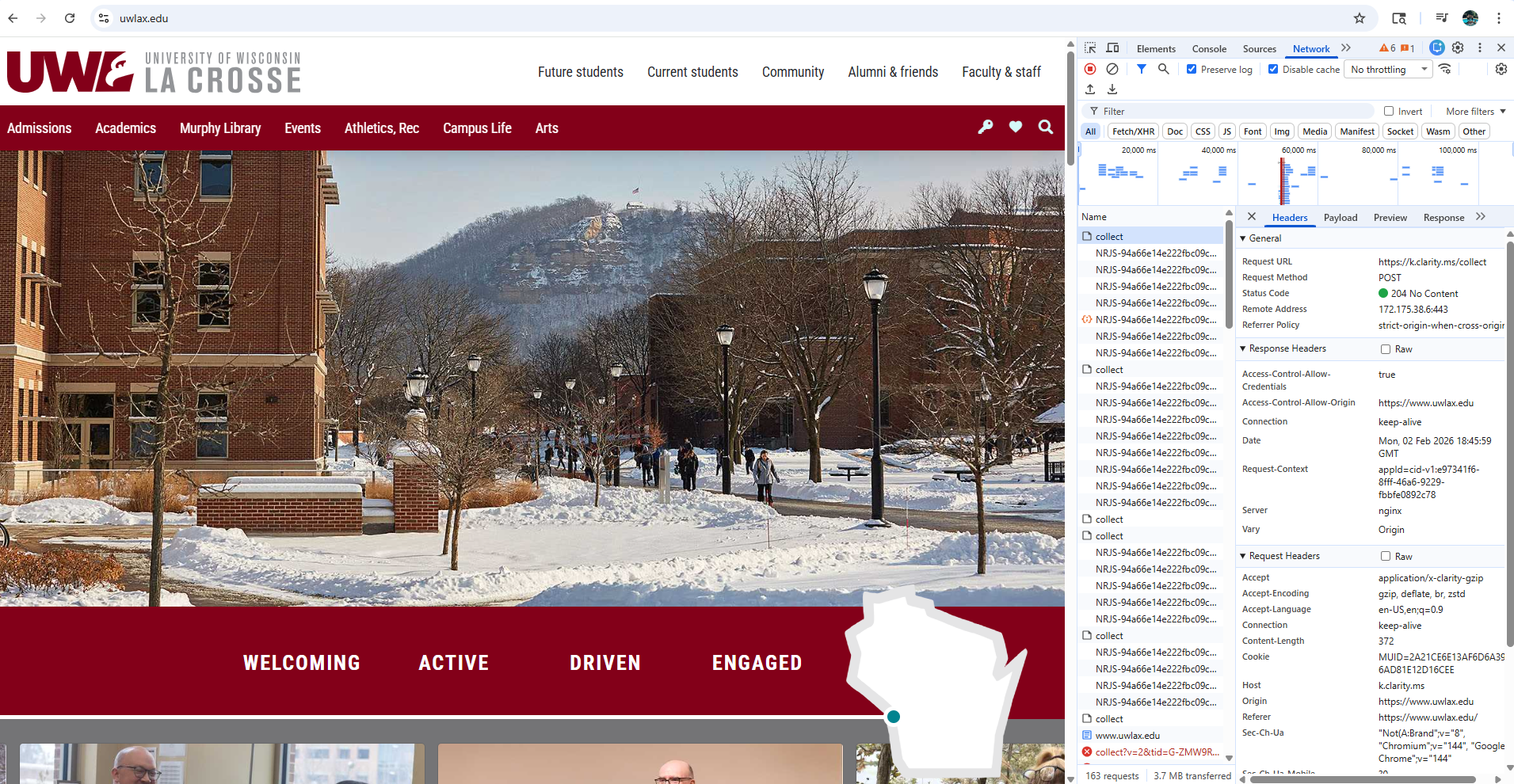Filter requests by Fetch/XHR
Viewport: 1514px width, 784px height.
point(1133,131)
